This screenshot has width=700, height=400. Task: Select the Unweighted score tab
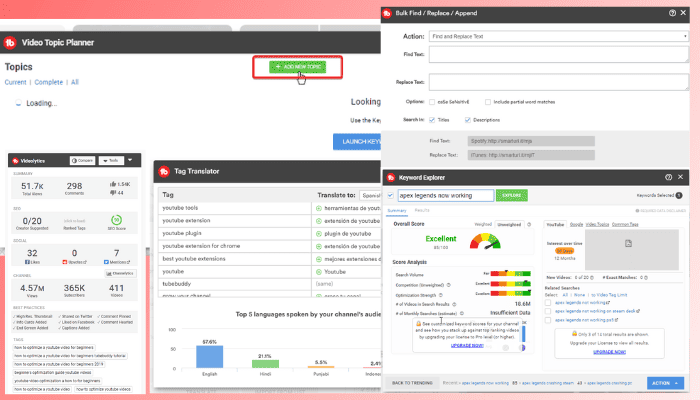509,225
